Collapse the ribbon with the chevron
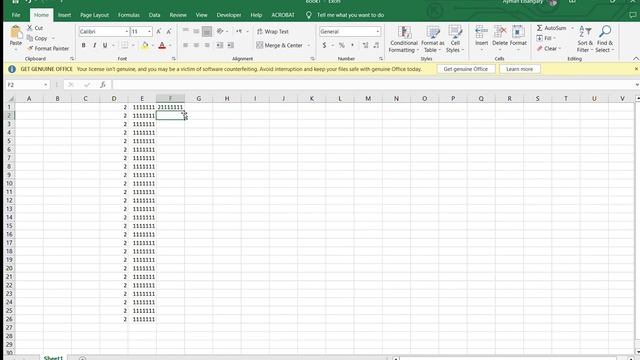The width and height of the screenshot is (640, 360). click(x=636, y=59)
